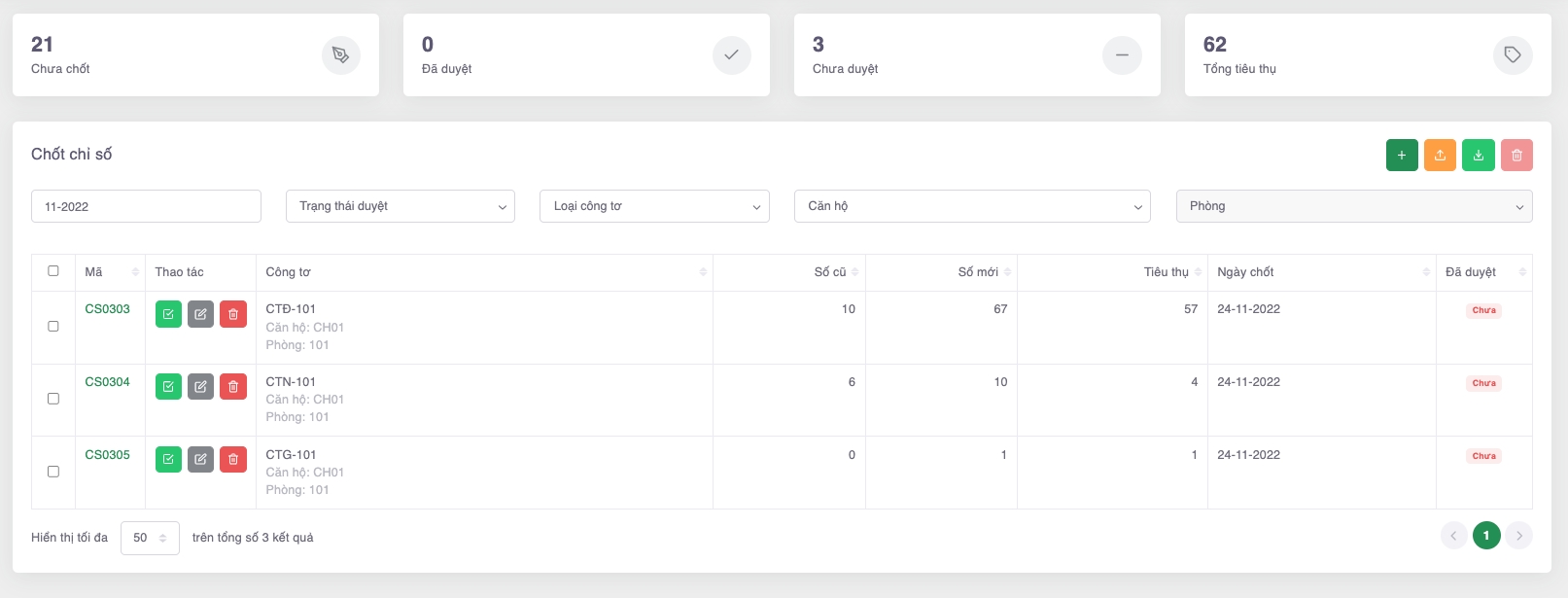
Task: Edit reading CS0304 with gray pencil icon
Action: click(200, 387)
